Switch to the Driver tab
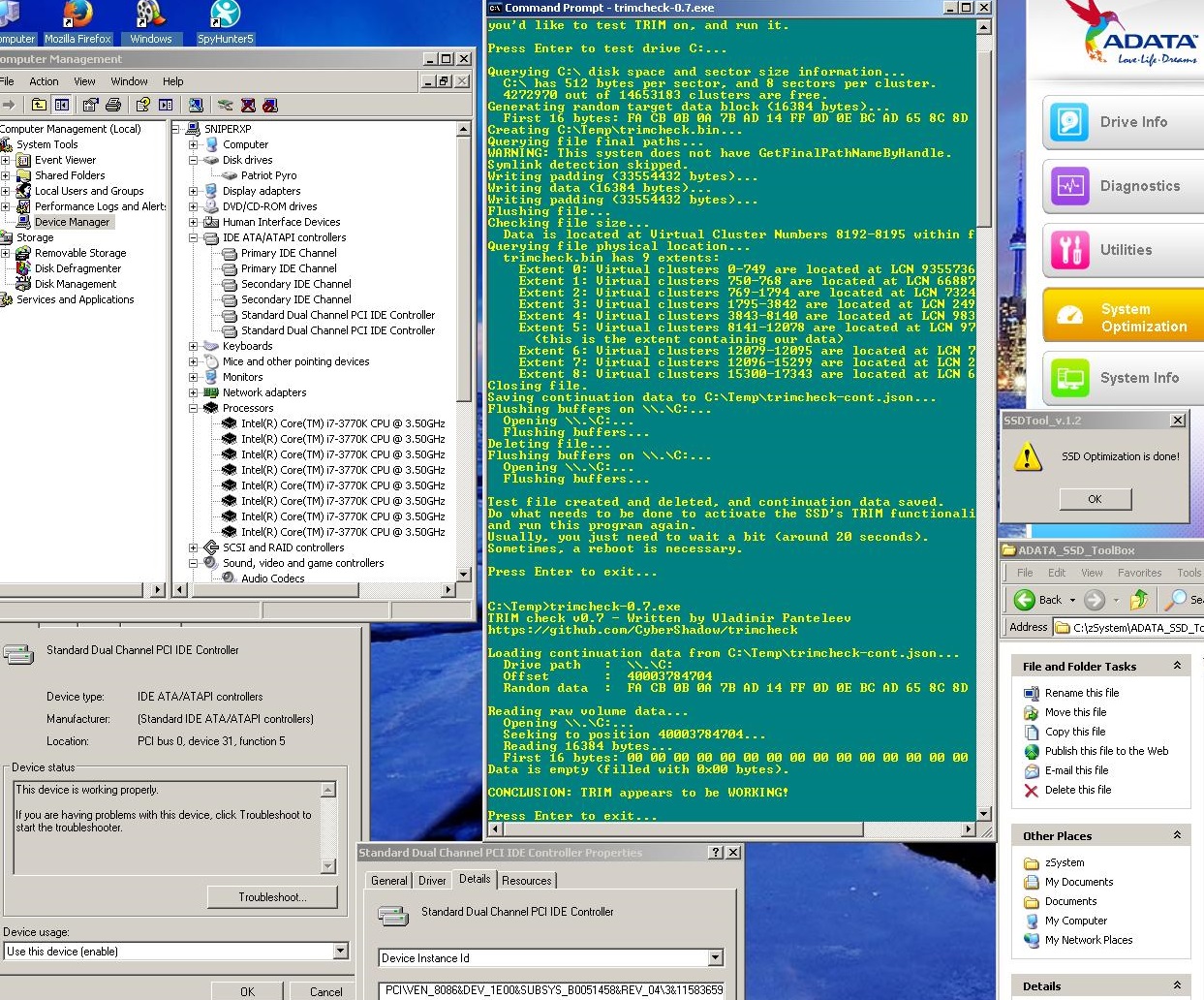 tap(432, 881)
